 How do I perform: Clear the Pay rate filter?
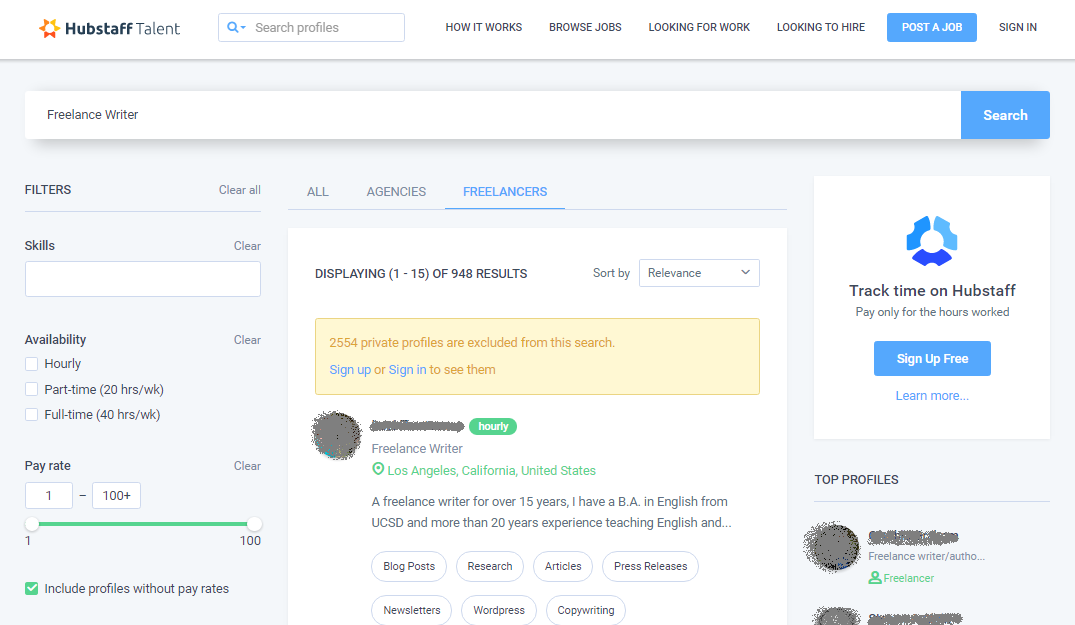point(247,466)
